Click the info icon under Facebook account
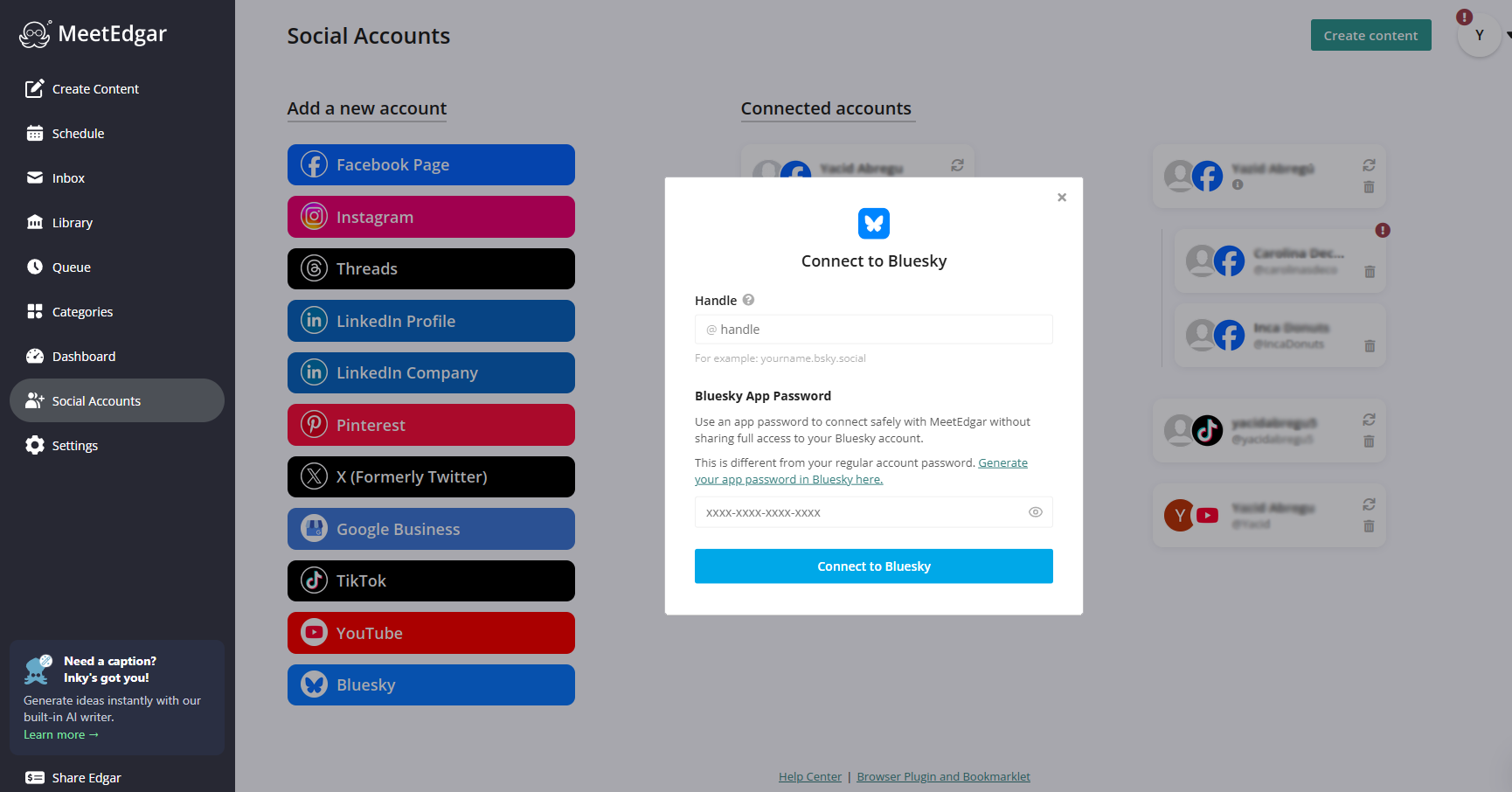Image resolution: width=1512 pixels, height=792 pixels. coord(1238,184)
